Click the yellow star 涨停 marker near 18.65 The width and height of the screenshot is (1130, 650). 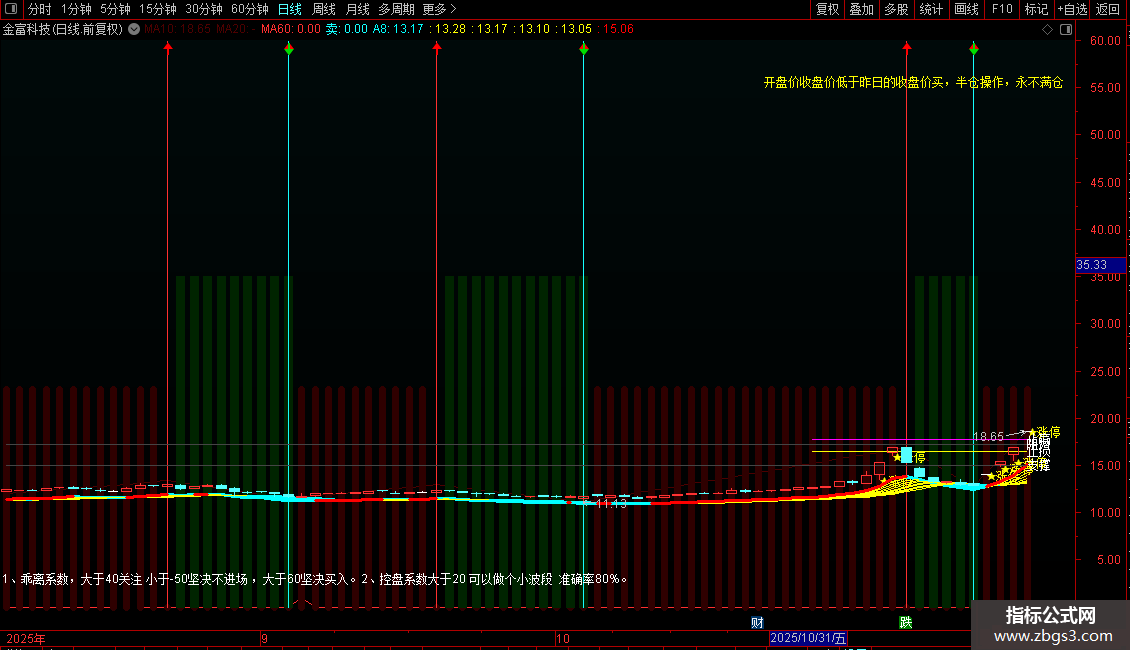point(1033,432)
